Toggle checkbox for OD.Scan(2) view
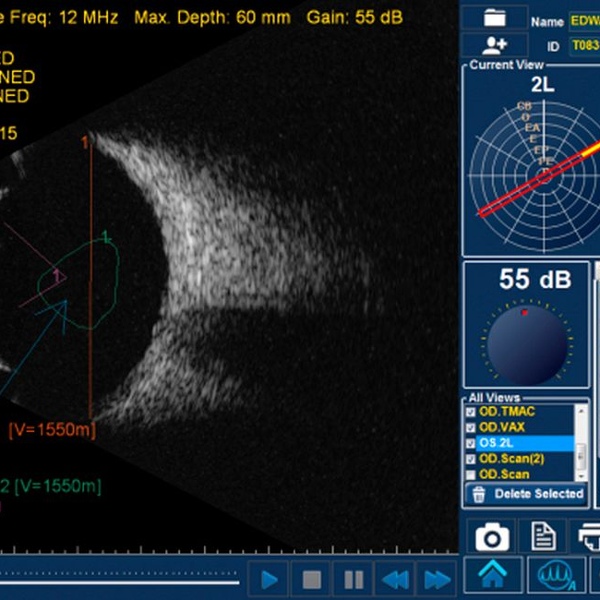The width and height of the screenshot is (600, 600). coord(470,459)
